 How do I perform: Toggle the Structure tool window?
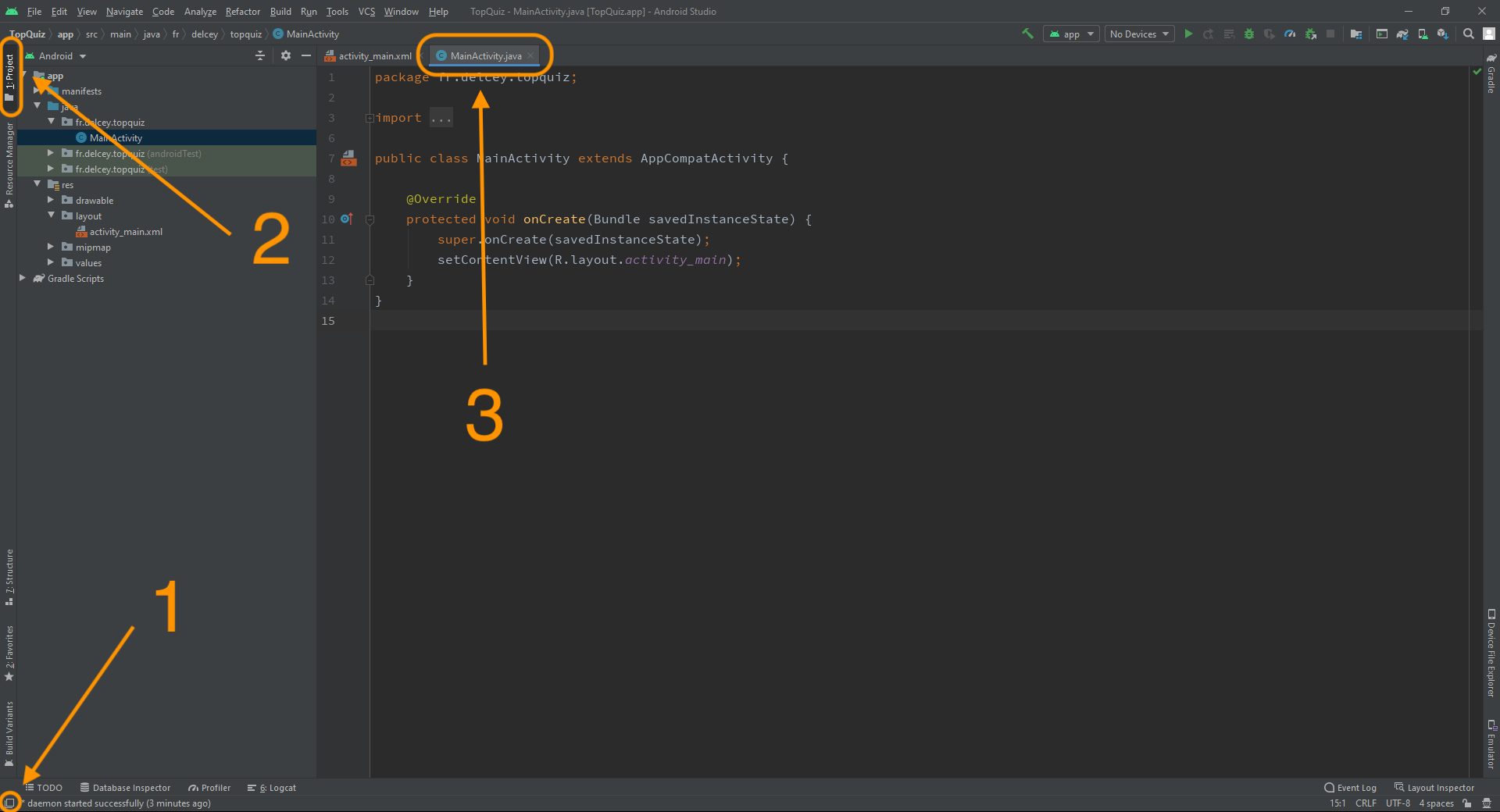point(9,577)
